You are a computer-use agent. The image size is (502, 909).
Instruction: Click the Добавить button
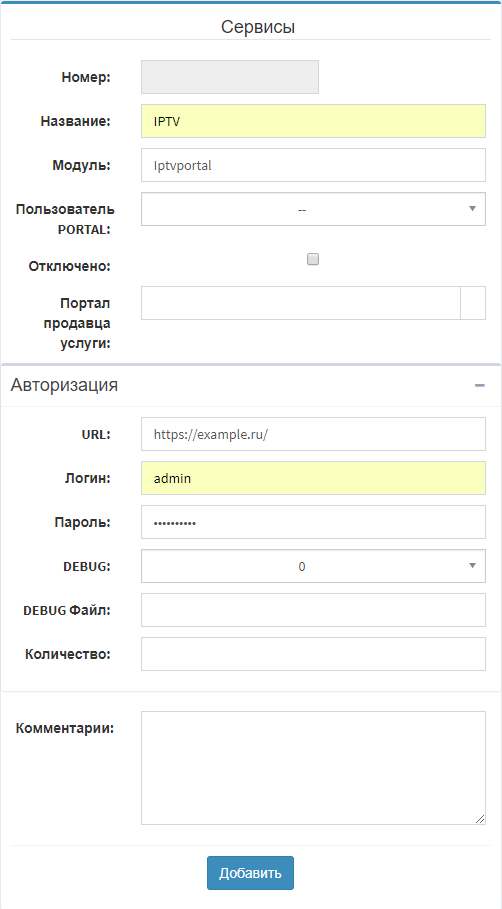pyautogui.click(x=250, y=873)
